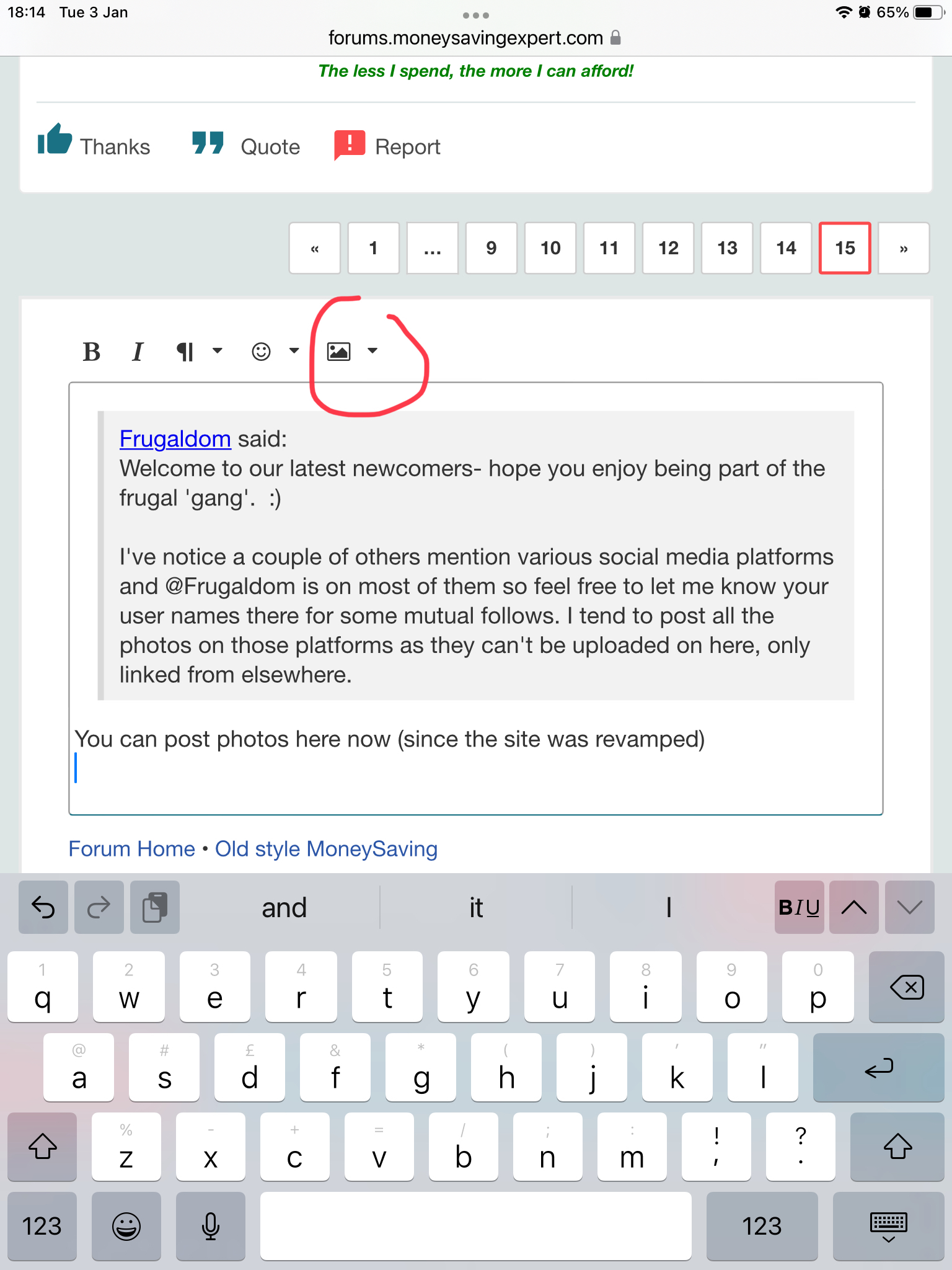Viewport: 952px width, 1270px height.
Task: Expand the image upload dropdown arrow
Action: coord(372,351)
